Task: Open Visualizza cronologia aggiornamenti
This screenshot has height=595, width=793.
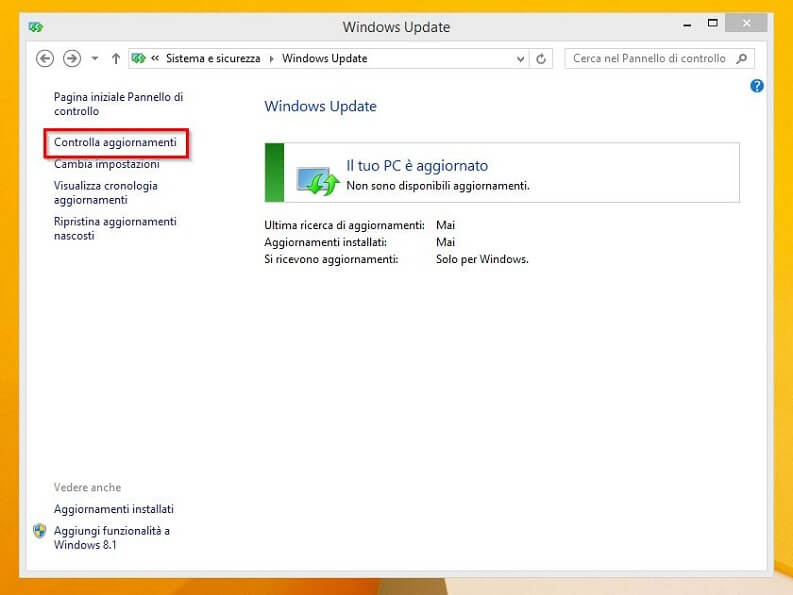Action: click(106, 193)
